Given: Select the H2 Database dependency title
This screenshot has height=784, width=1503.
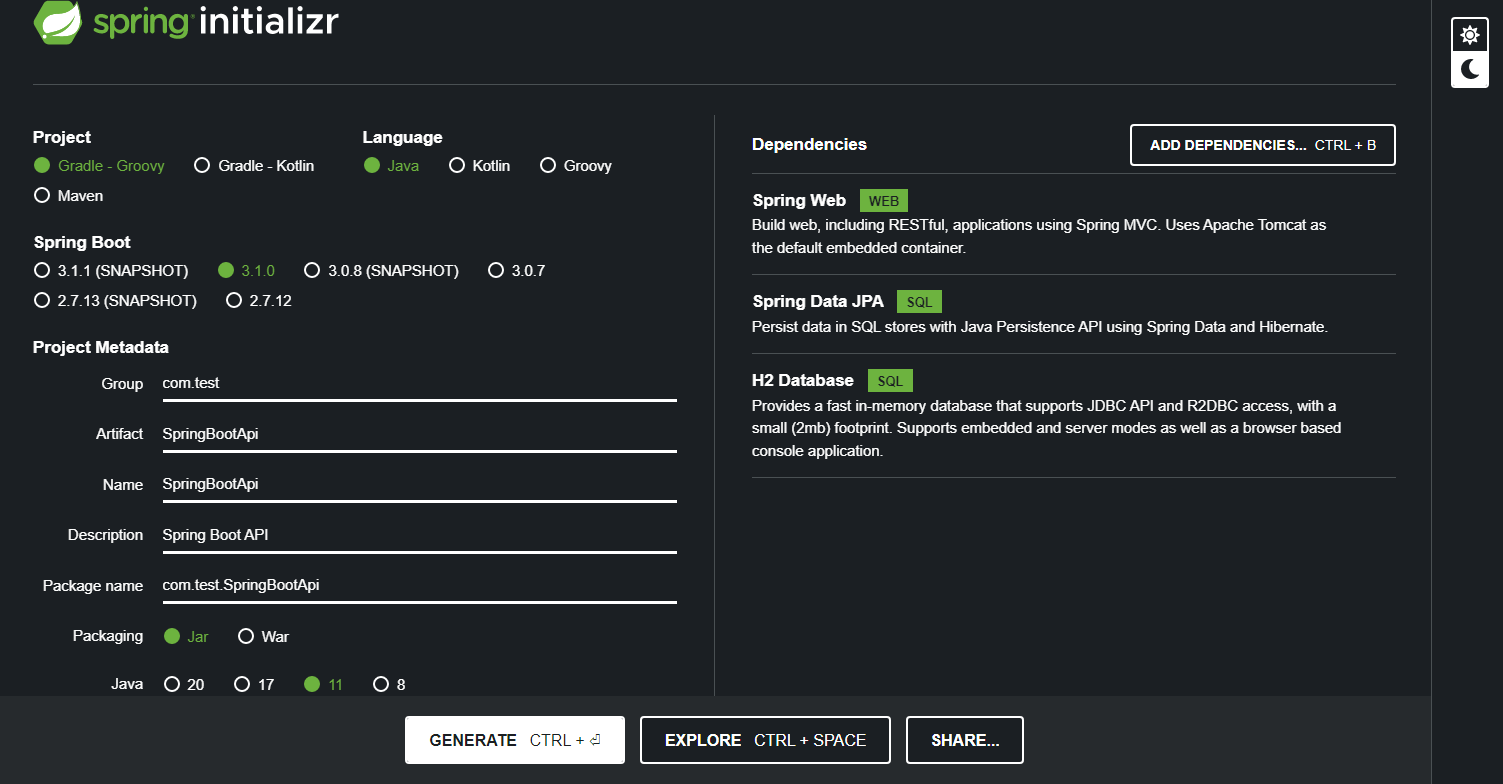Looking at the screenshot, I should [x=803, y=381].
